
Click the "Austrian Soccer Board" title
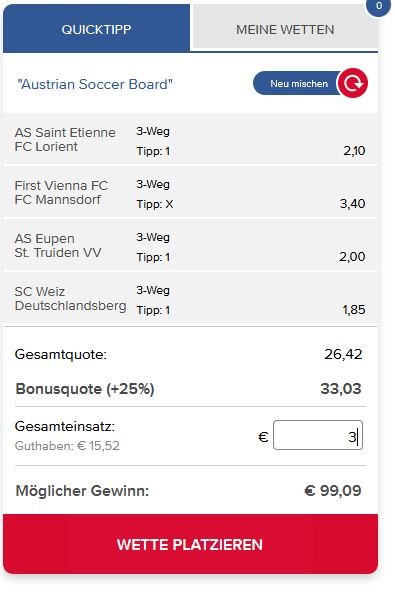point(95,84)
